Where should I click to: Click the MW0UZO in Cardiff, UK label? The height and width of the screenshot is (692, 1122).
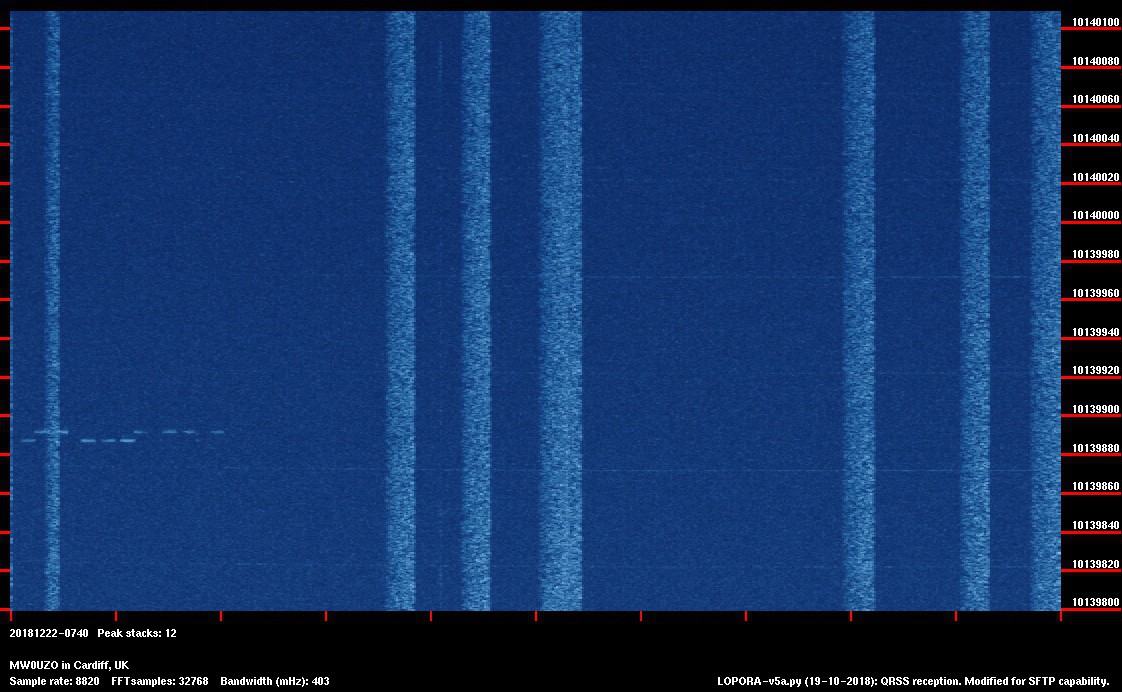click(69, 665)
